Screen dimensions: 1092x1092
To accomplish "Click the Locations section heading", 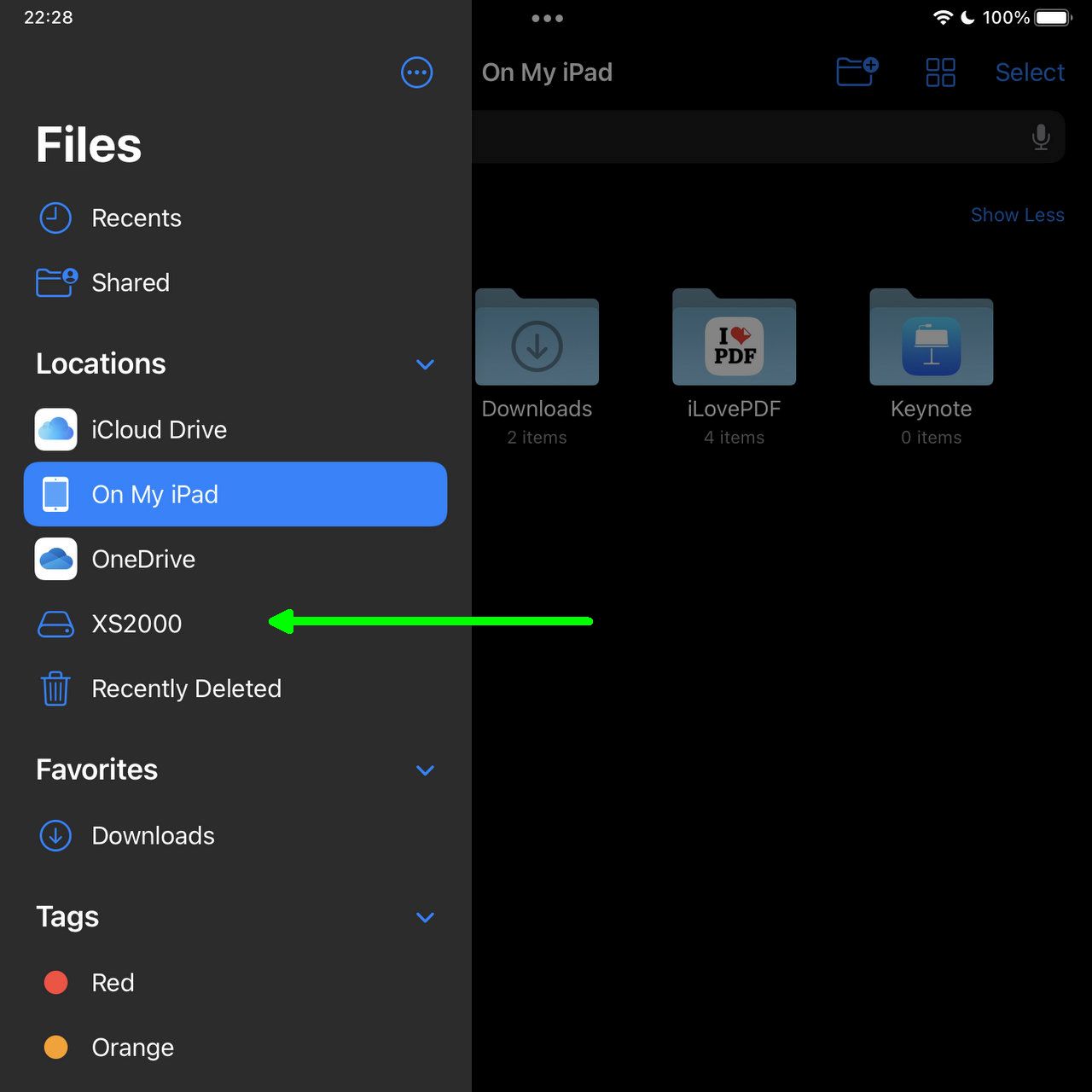I will pos(101,364).
